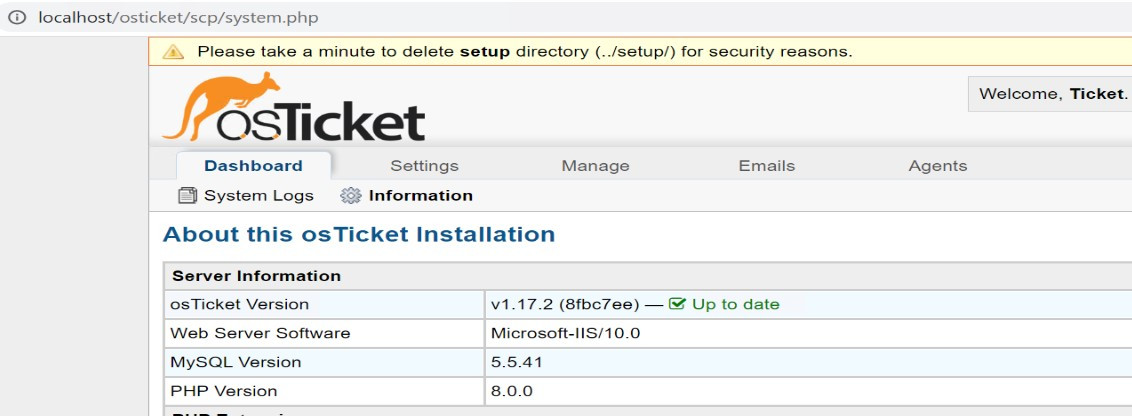Screen dimensions: 1132x416
Task: Select the Information submenu label
Action: point(420,196)
